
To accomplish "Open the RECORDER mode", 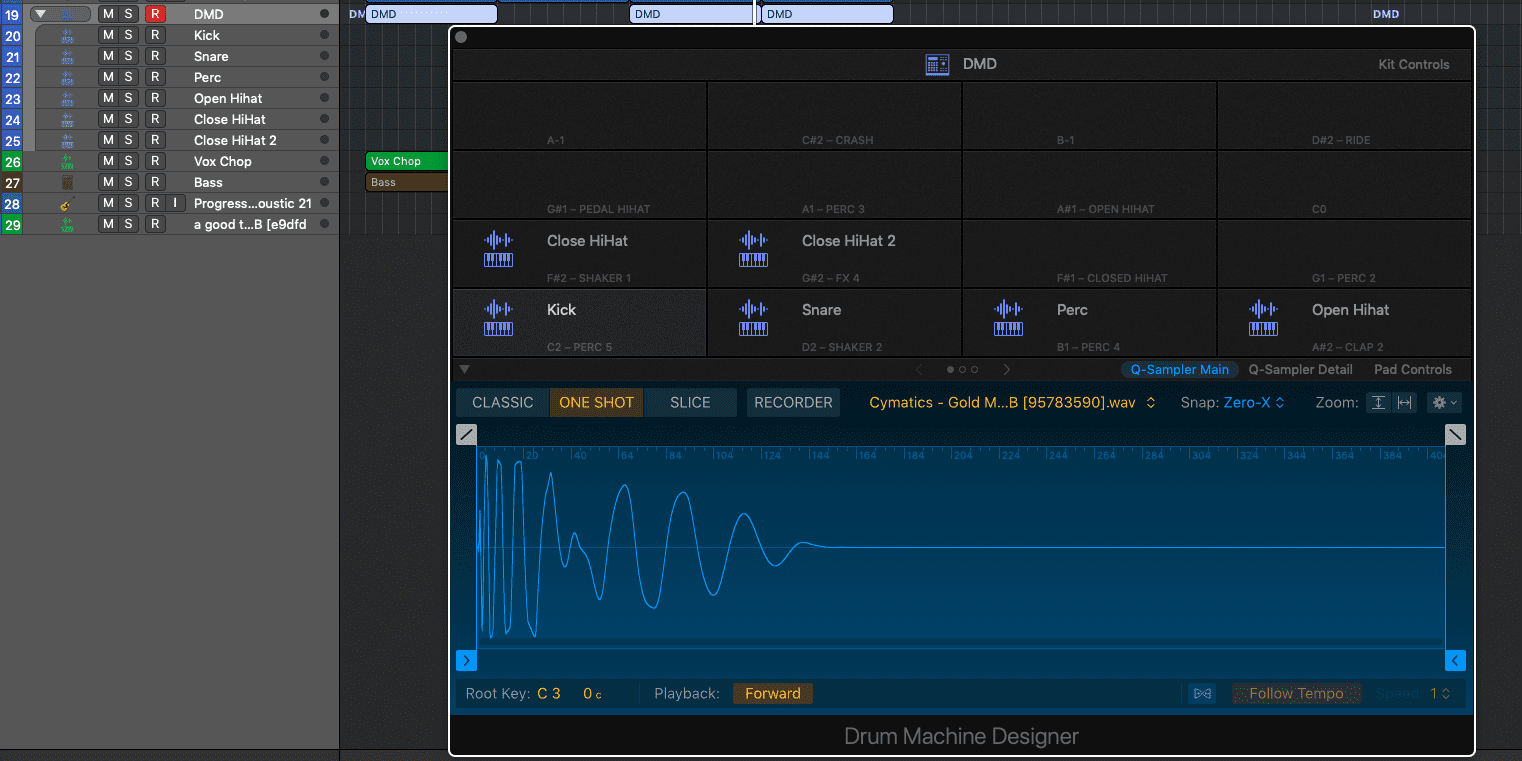I will (x=793, y=403).
